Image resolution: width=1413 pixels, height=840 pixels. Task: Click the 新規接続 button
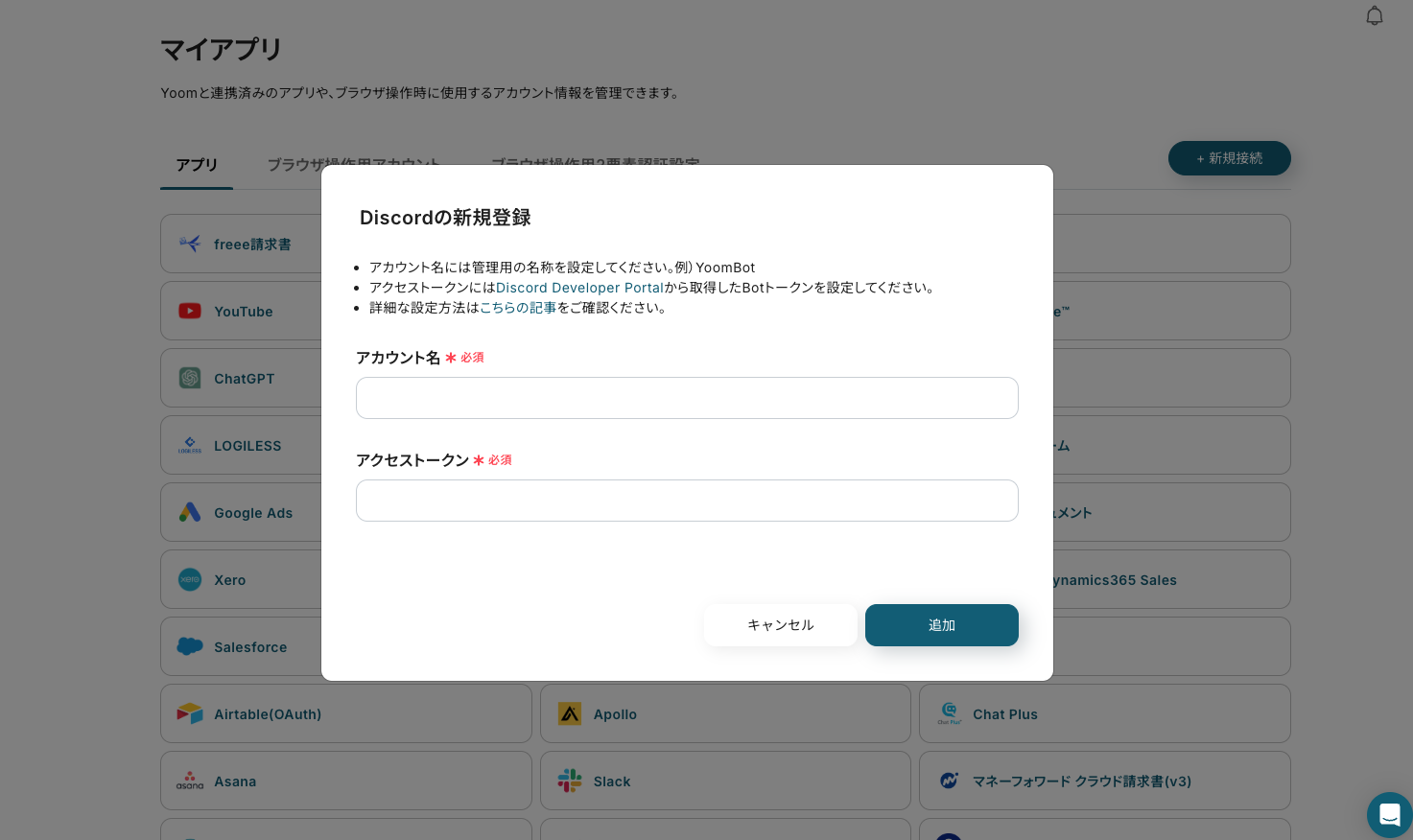pyautogui.click(x=1230, y=158)
